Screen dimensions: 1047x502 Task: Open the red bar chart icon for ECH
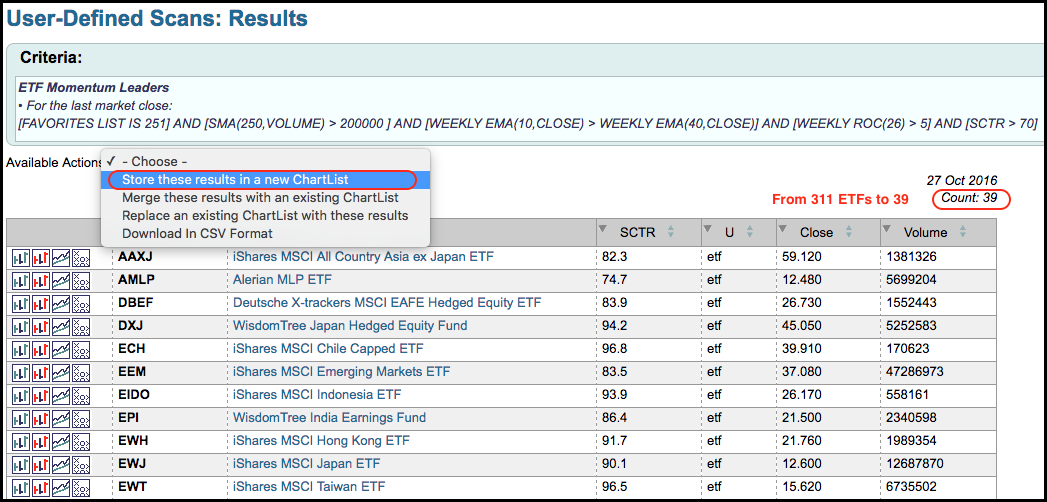point(41,349)
